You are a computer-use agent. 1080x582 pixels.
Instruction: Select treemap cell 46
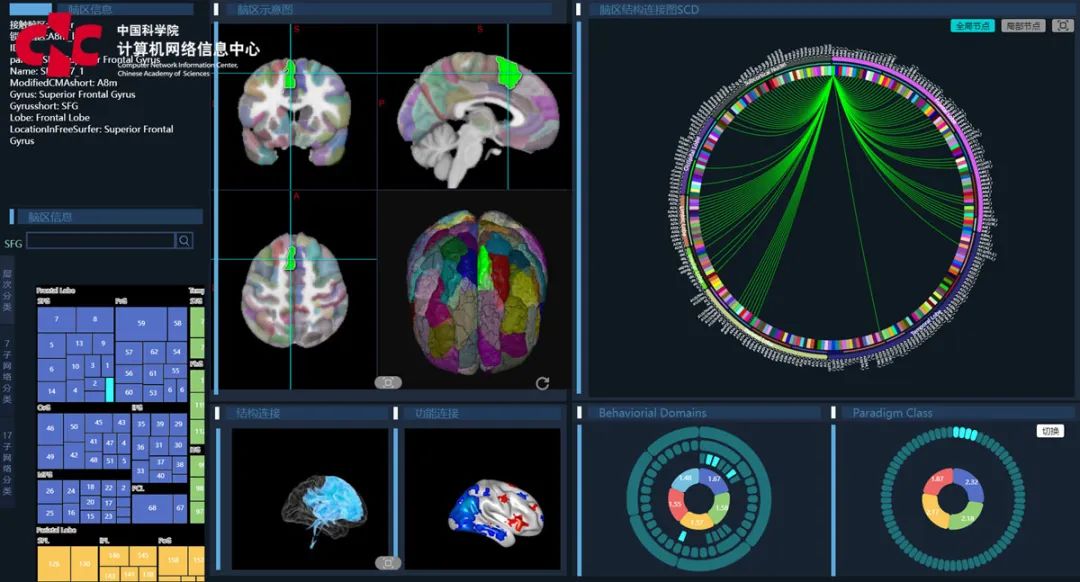[x=50, y=430]
